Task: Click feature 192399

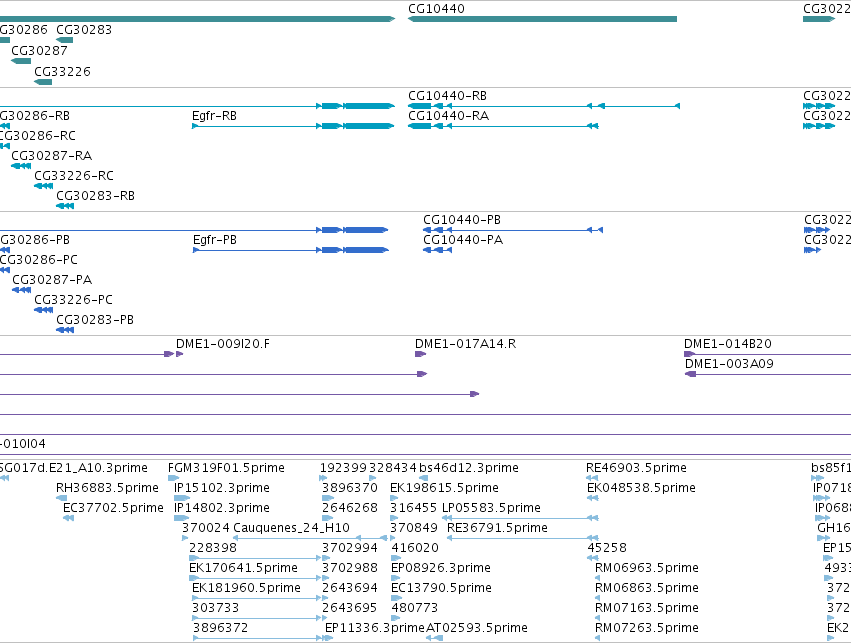Action: click(x=323, y=478)
